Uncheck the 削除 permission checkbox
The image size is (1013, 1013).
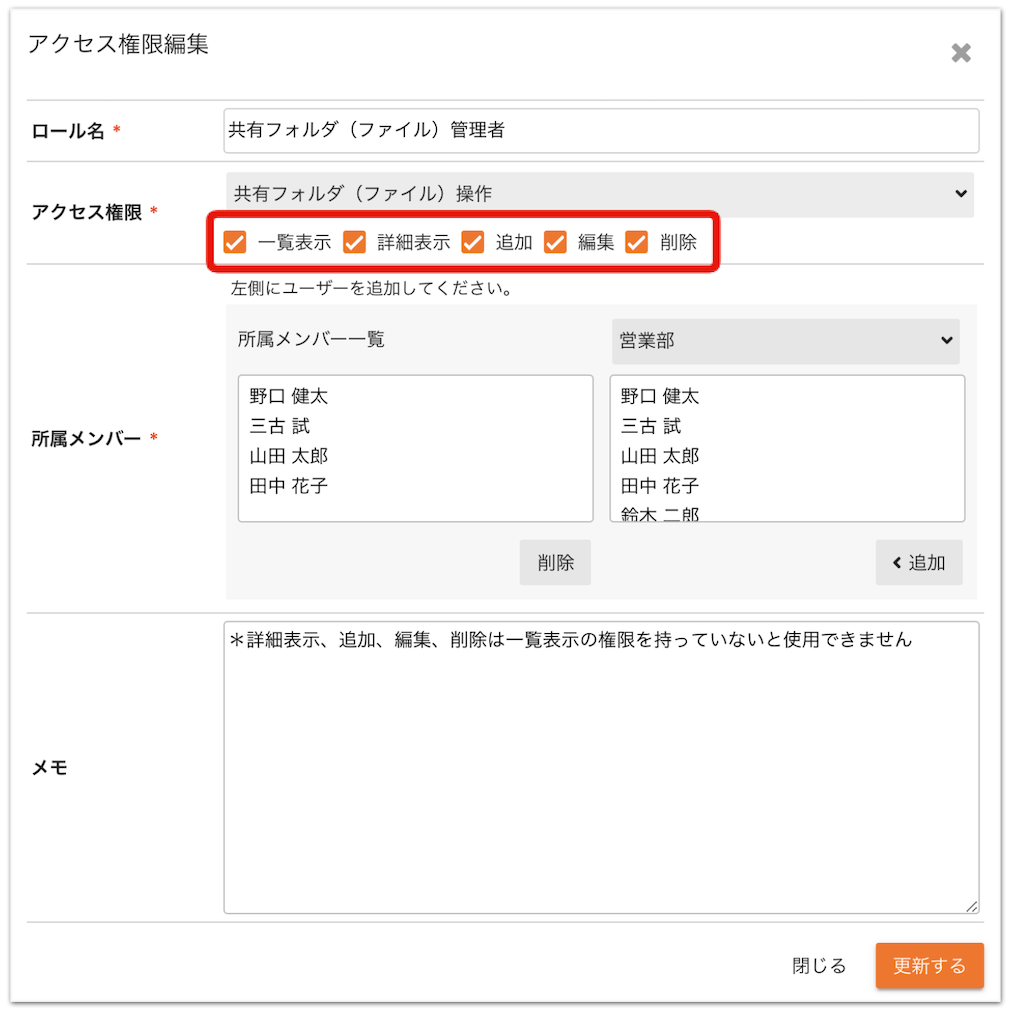[636, 242]
